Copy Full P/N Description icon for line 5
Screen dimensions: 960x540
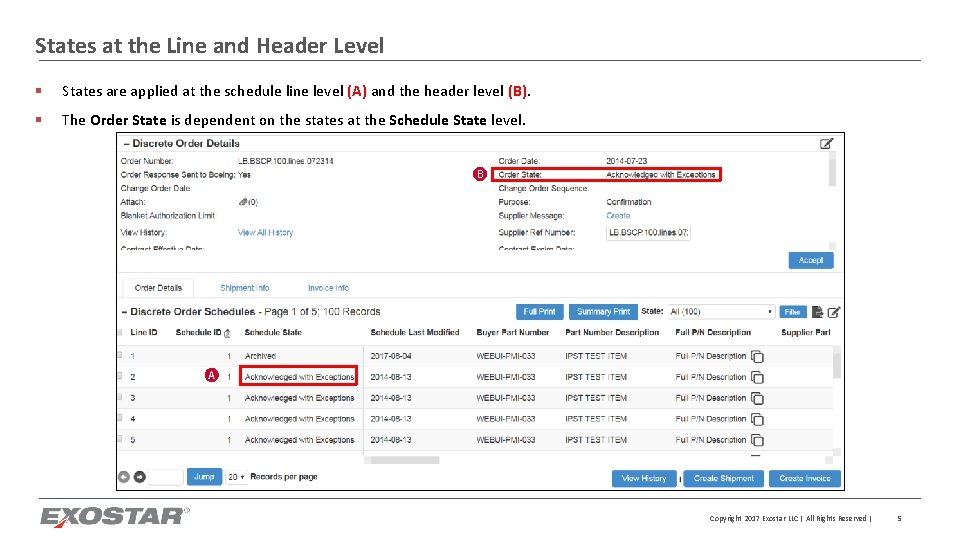click(x=757, y=440)
